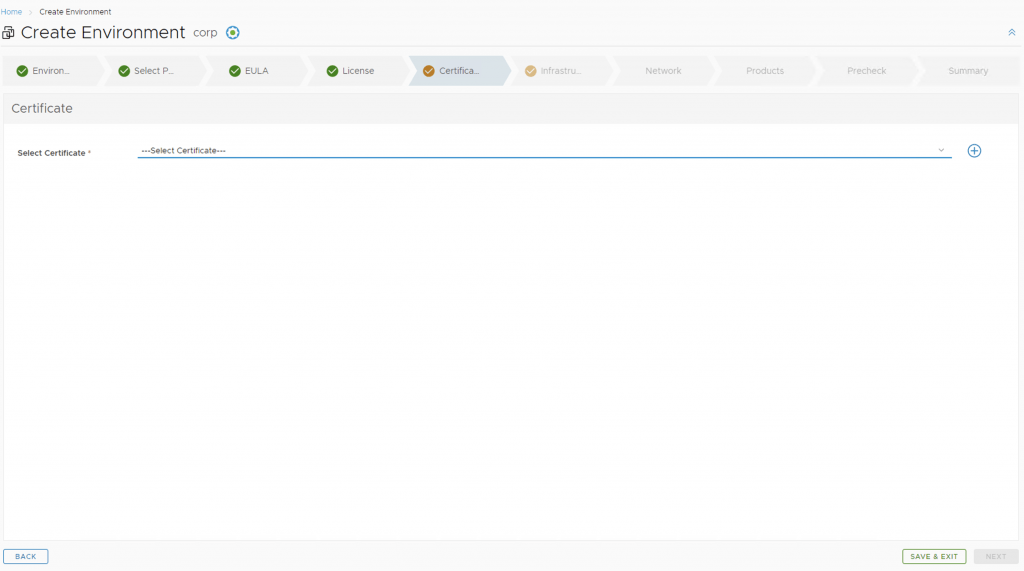Screen dimensions: 1024x571
Task: Click the check icon on Infrastructure step
Action: [x=531, y=71]
